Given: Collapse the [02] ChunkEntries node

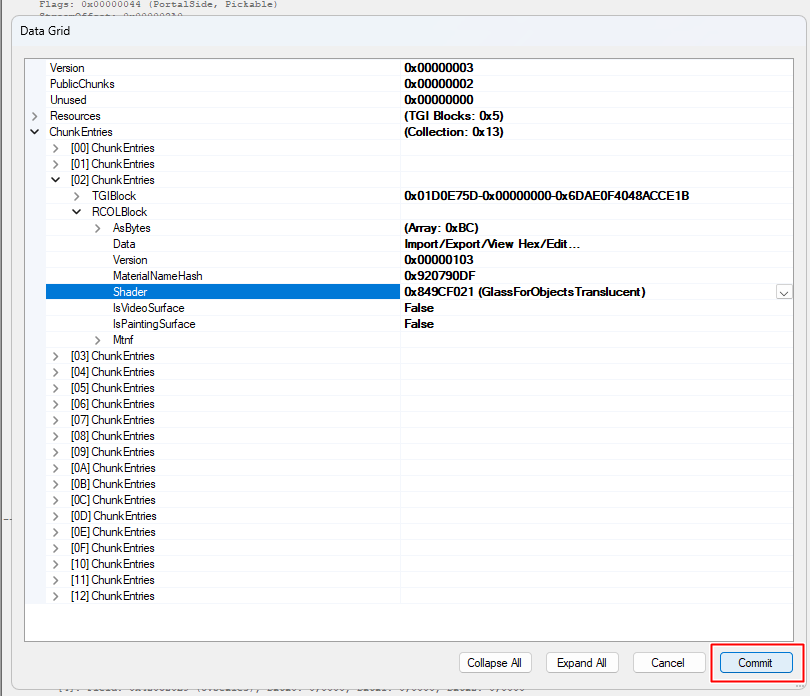Looking at the screenshot, I should (x=56, y=180).
